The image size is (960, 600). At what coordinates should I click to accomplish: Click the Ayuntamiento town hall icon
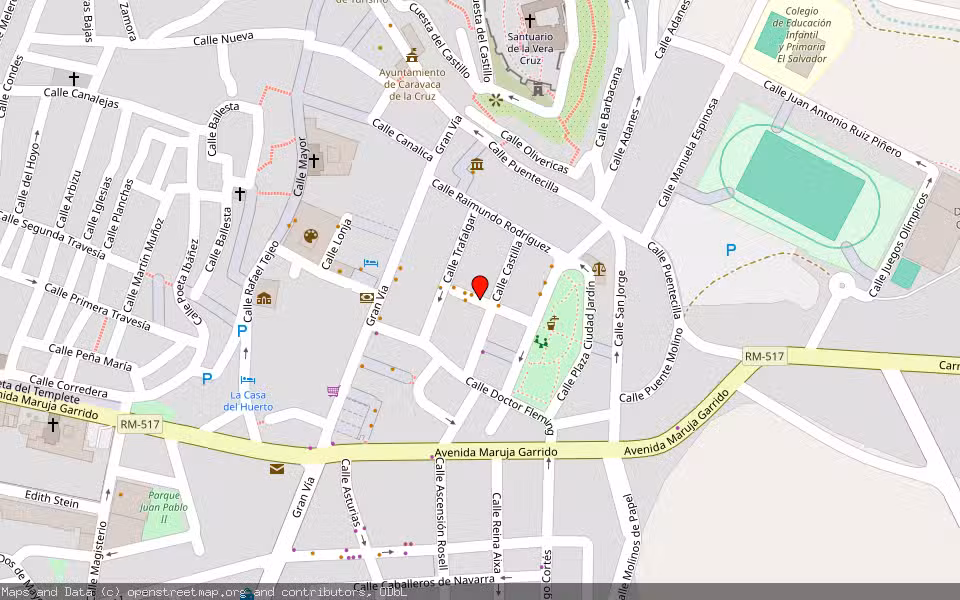click(413, 56)
